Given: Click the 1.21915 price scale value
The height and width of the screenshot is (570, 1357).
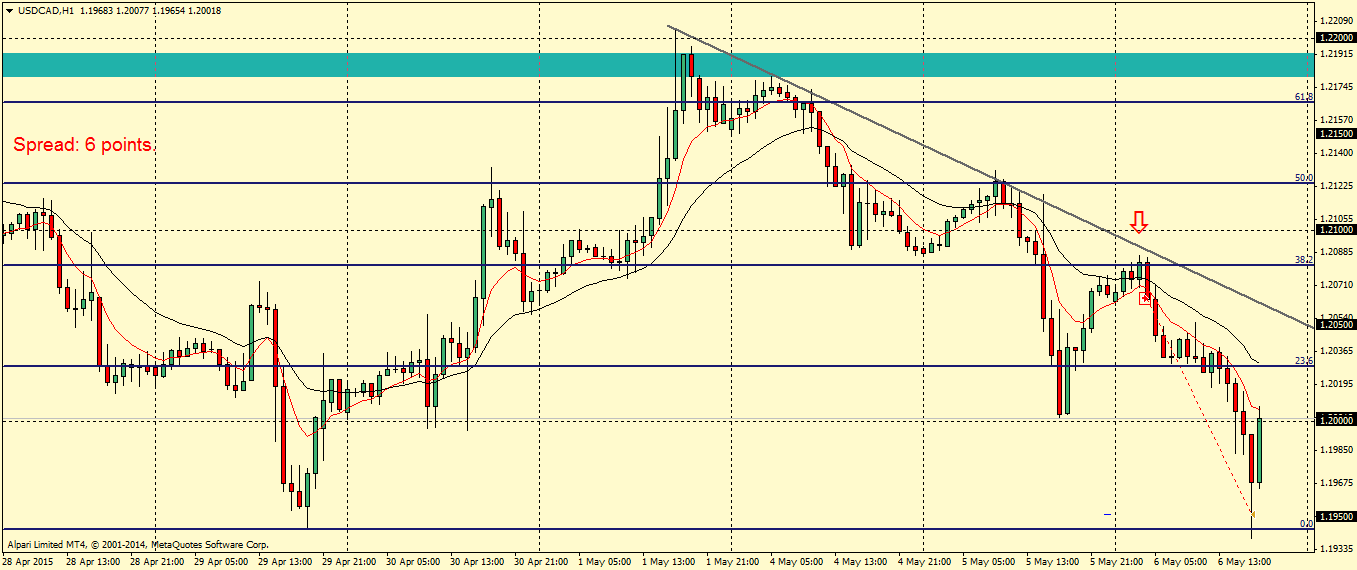Looking at the screenshot, I should pyautogui.click(x=1337, y=53).
